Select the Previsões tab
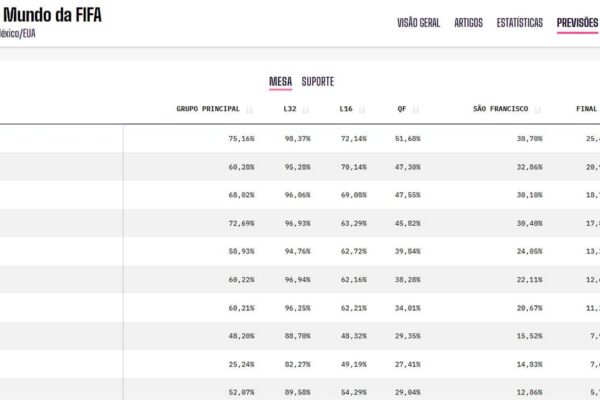The height and width of the screenshot is (400, 600). point(577,23)
